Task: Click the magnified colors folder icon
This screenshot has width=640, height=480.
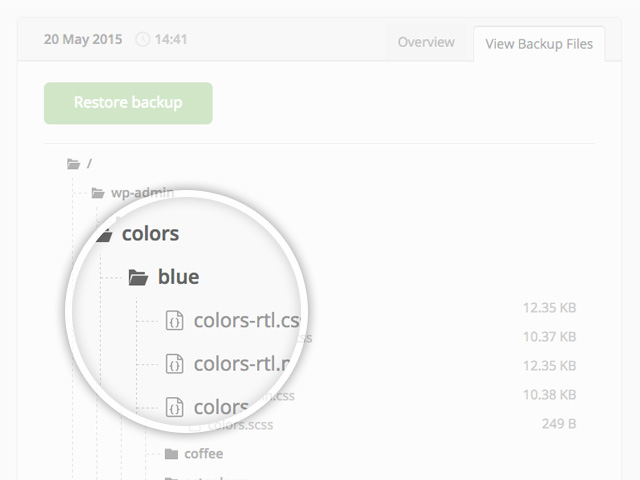Action: click(x=102, y=235)
